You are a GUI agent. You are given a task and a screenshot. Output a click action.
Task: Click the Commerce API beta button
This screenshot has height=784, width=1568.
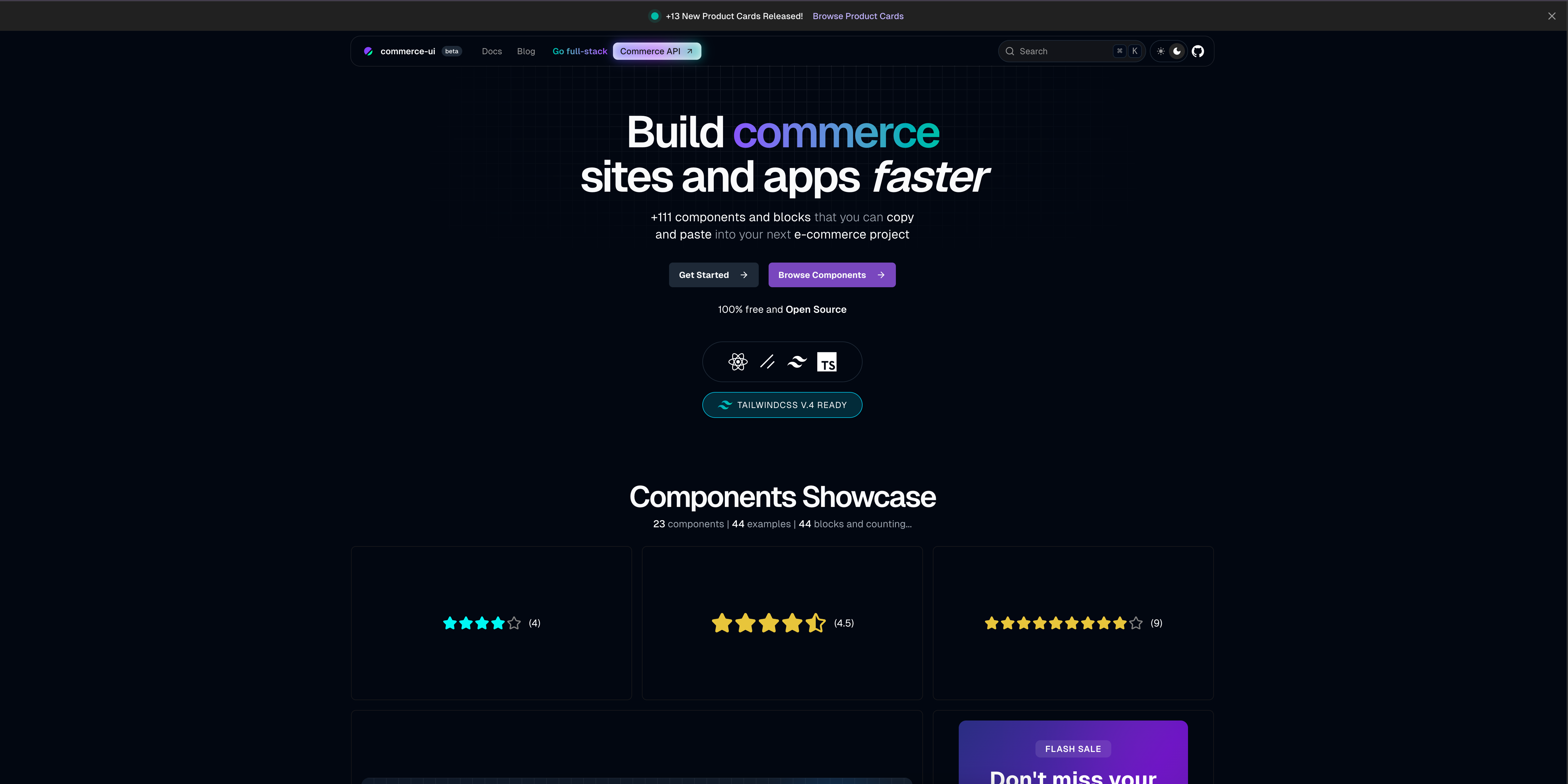pos(657,51)
